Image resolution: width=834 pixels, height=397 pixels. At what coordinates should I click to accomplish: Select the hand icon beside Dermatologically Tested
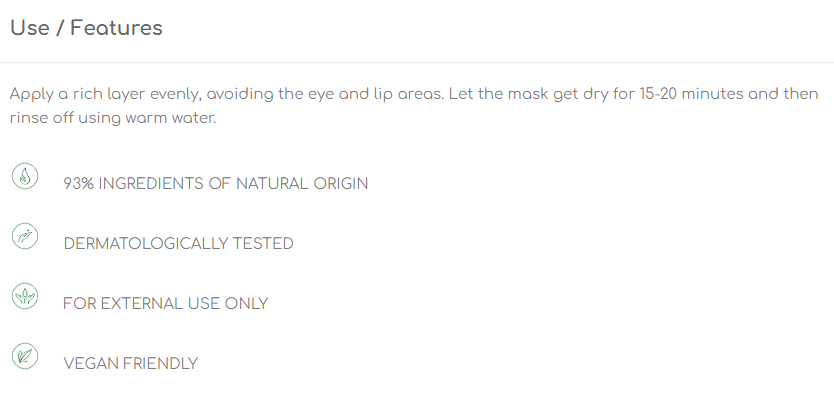point(25,236)
